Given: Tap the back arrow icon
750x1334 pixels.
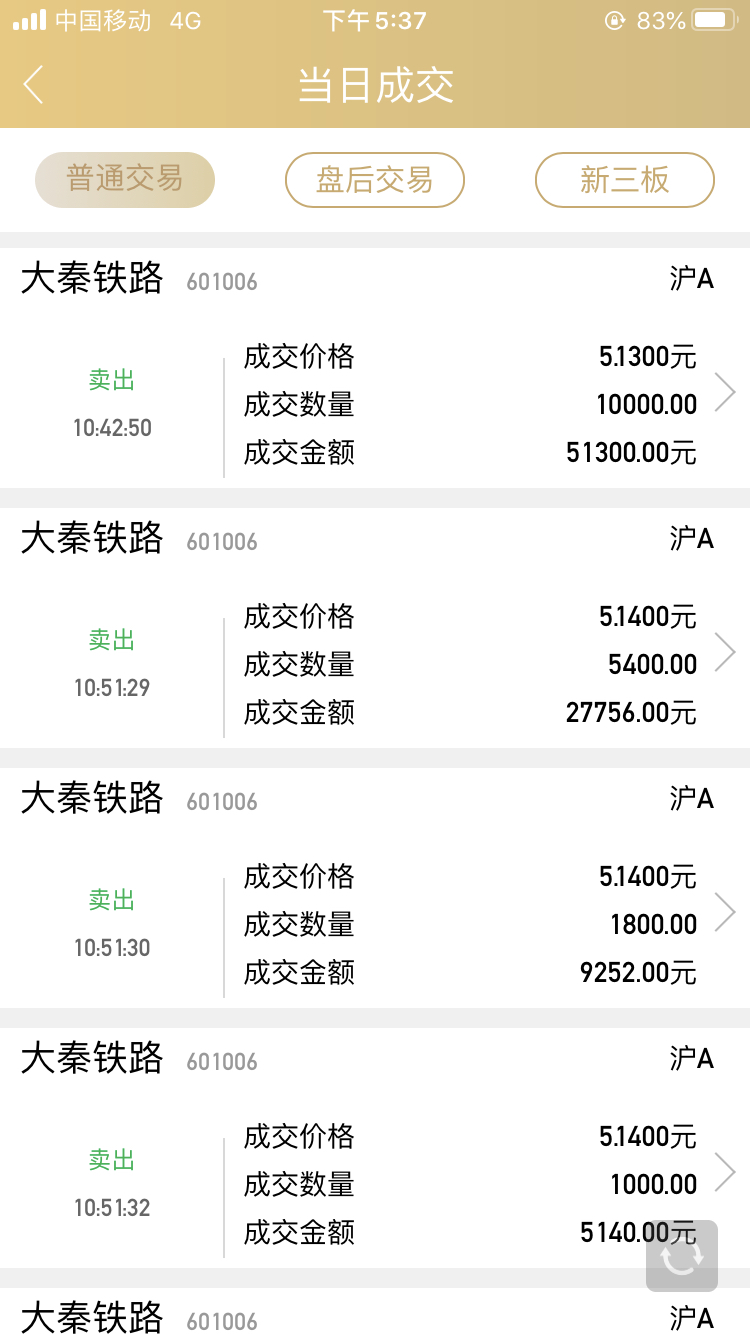Looking at the screenshot, I should 34,85.
